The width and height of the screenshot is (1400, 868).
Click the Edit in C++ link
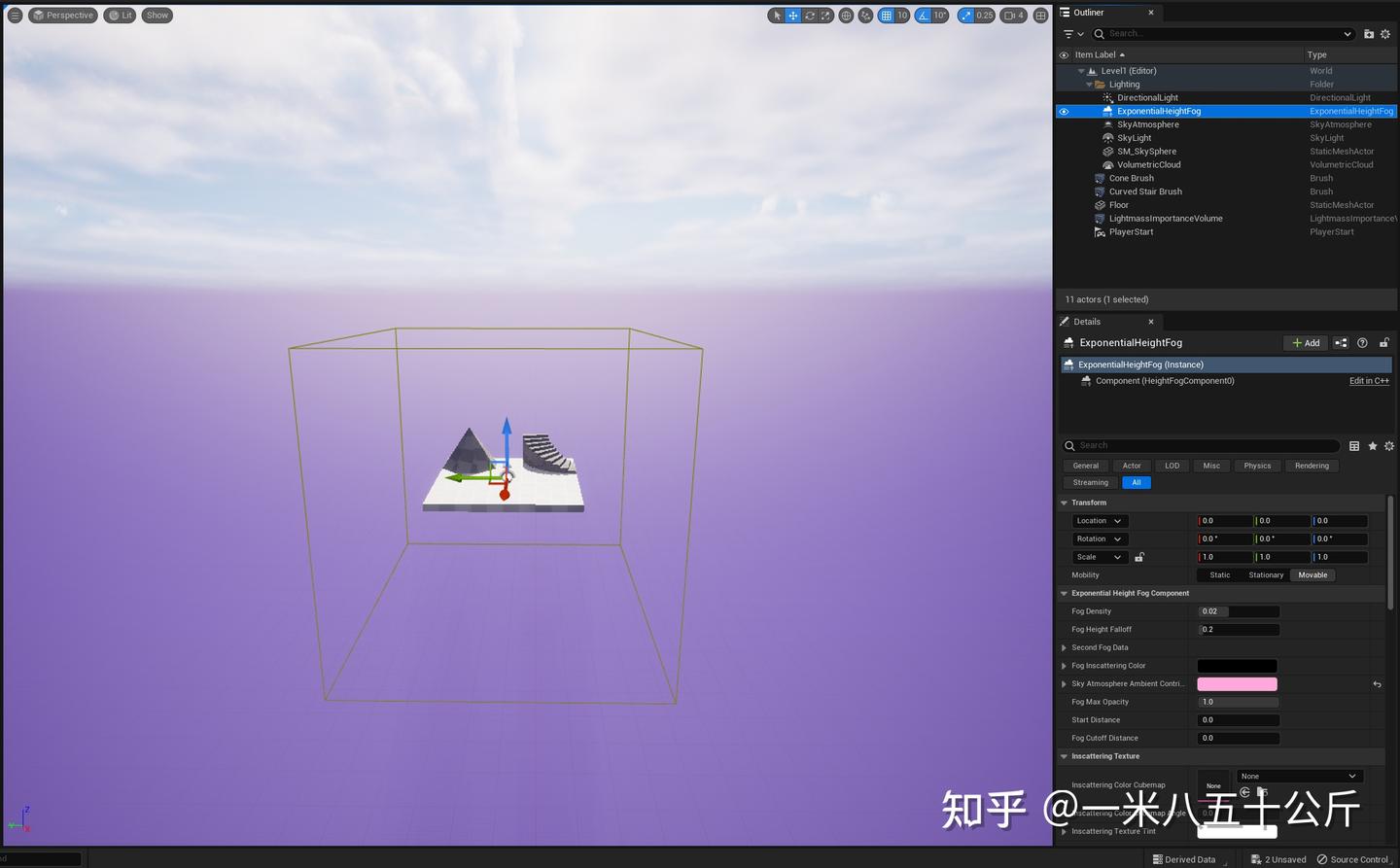point(1368,380)
